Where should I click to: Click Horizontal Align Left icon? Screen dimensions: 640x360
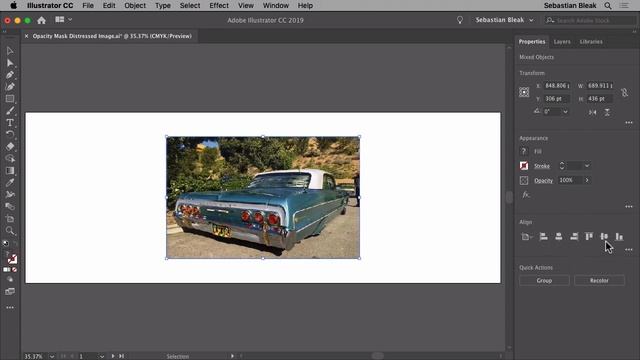(x=543, y=236)
